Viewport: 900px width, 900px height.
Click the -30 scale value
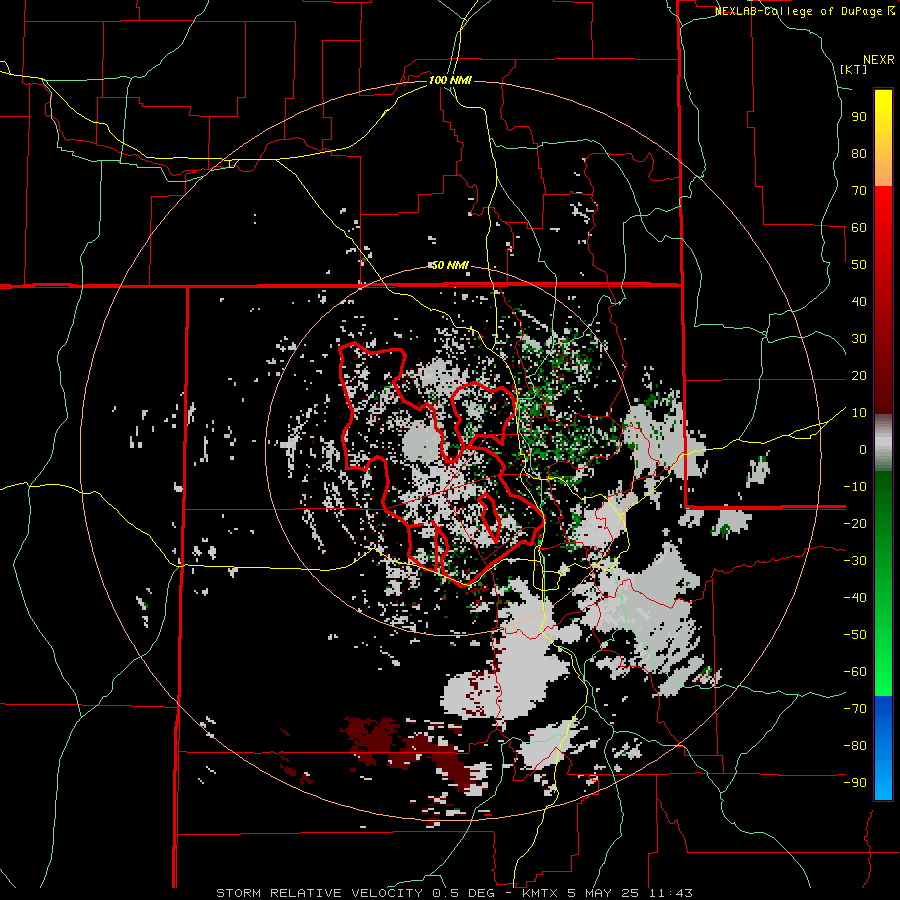[x=855, y=561]
